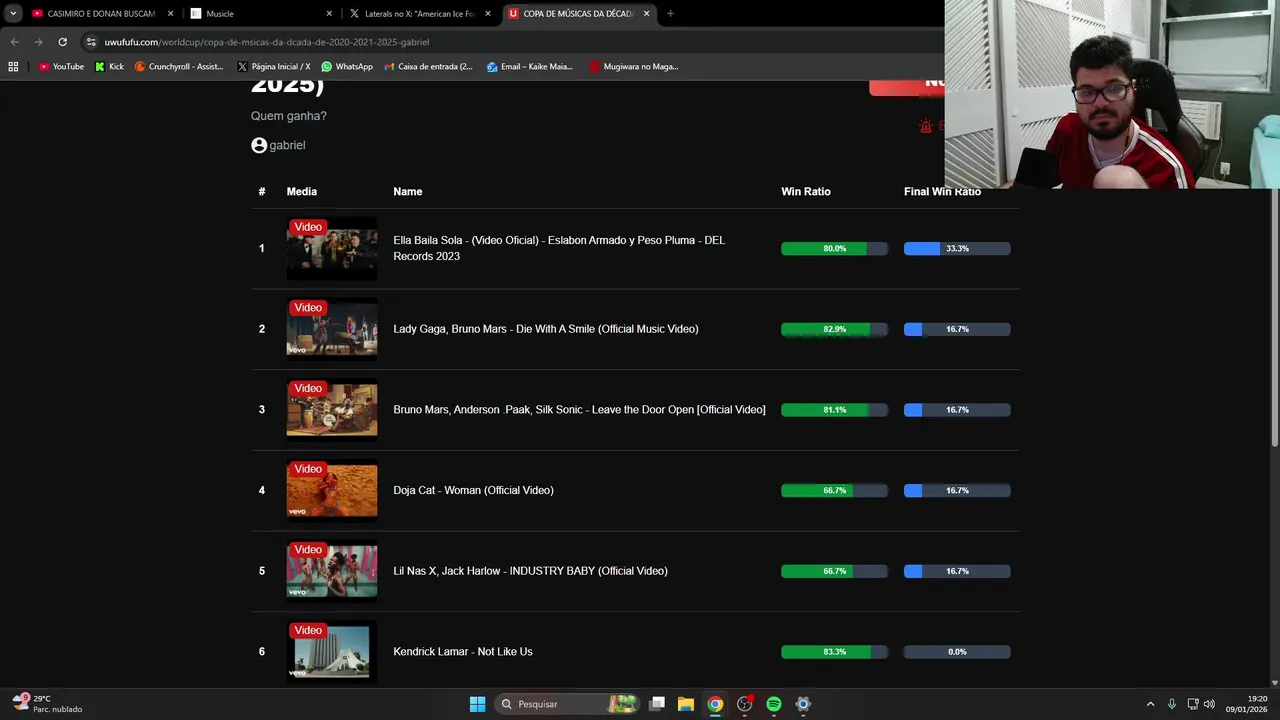
Task: Click the 80.0% win ratio bar
Action: 834,248
